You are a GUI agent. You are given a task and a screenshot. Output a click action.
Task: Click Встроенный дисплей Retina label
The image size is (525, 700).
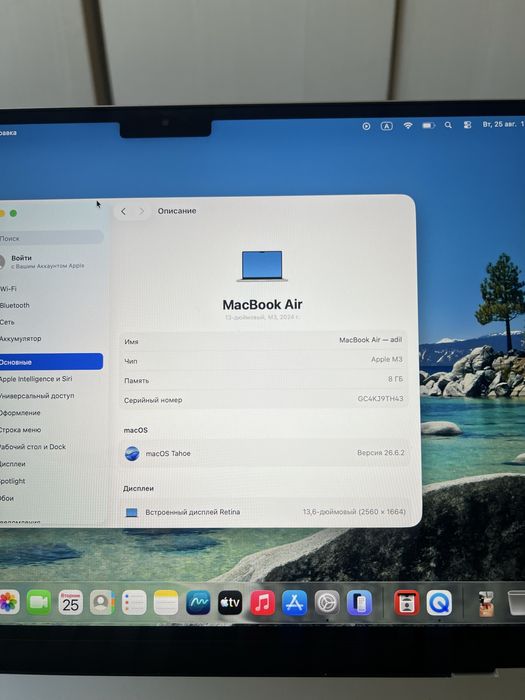(x=193, y=512)
